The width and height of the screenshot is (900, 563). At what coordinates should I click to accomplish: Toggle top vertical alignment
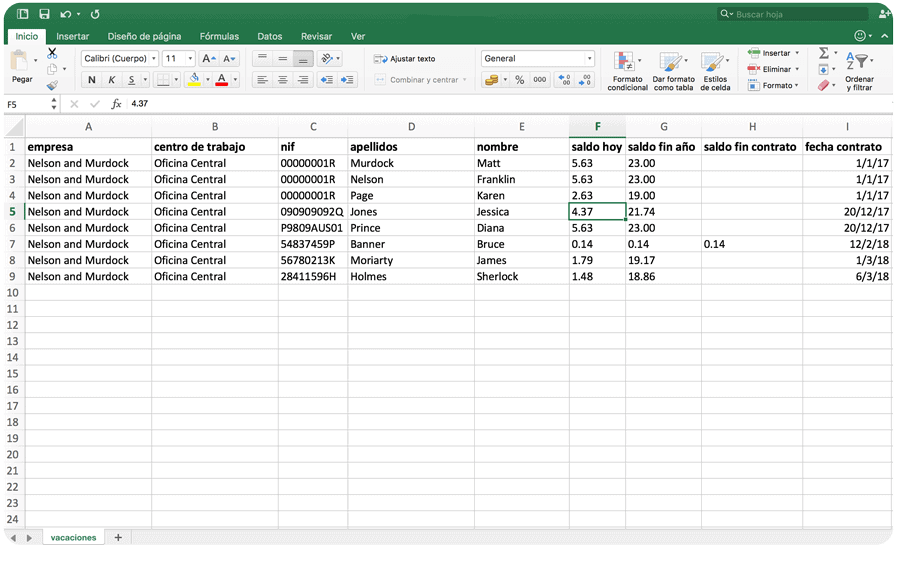point(262,59)
